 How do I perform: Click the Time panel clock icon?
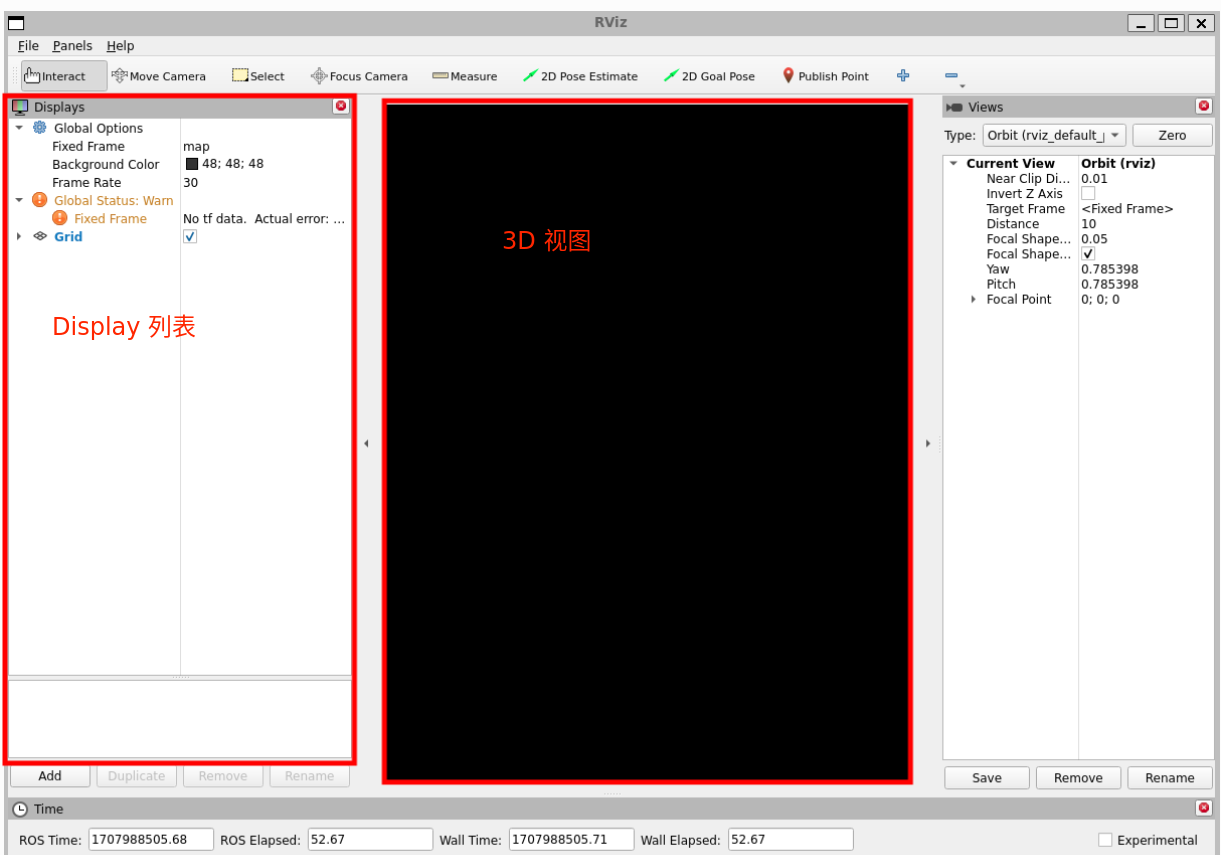[20, 809]
